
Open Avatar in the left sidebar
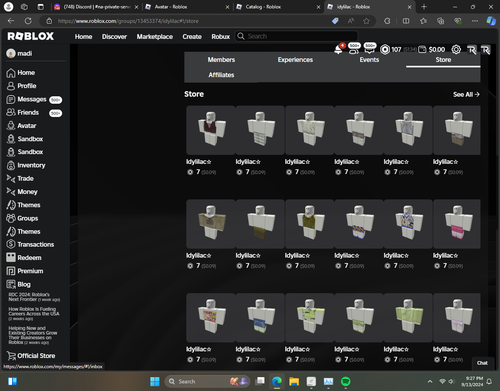tap(21, 126)
